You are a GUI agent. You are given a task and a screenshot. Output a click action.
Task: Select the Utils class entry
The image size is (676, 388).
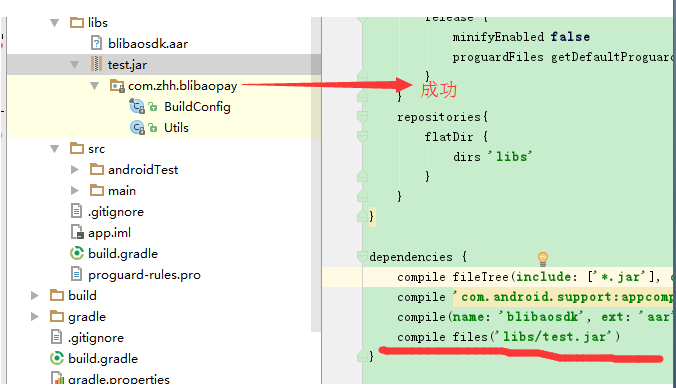tap(176, 128)
